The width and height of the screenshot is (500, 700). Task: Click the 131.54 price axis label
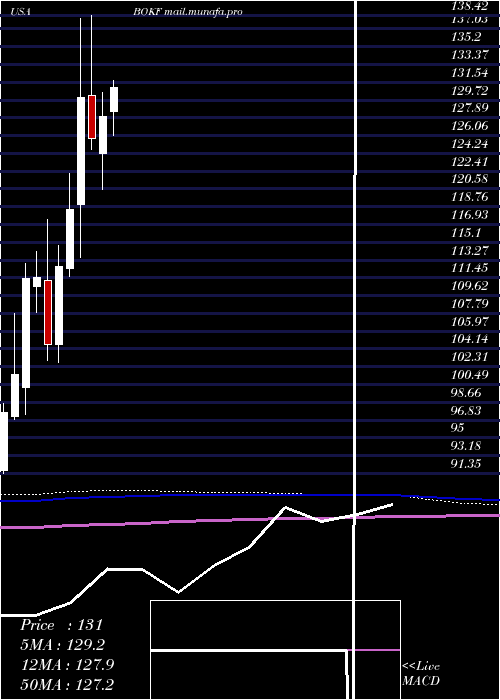pos(470,73)
